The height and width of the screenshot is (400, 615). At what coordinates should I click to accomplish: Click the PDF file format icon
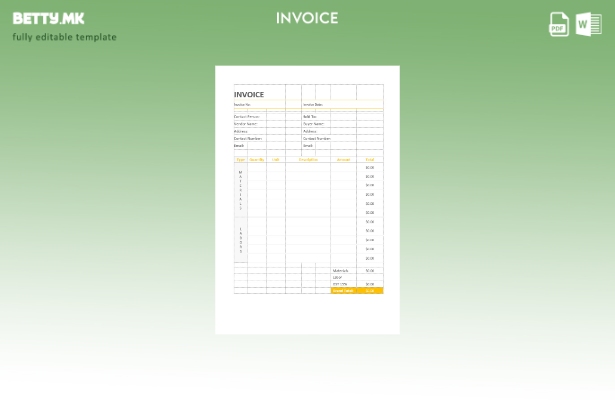pos(559,24)
